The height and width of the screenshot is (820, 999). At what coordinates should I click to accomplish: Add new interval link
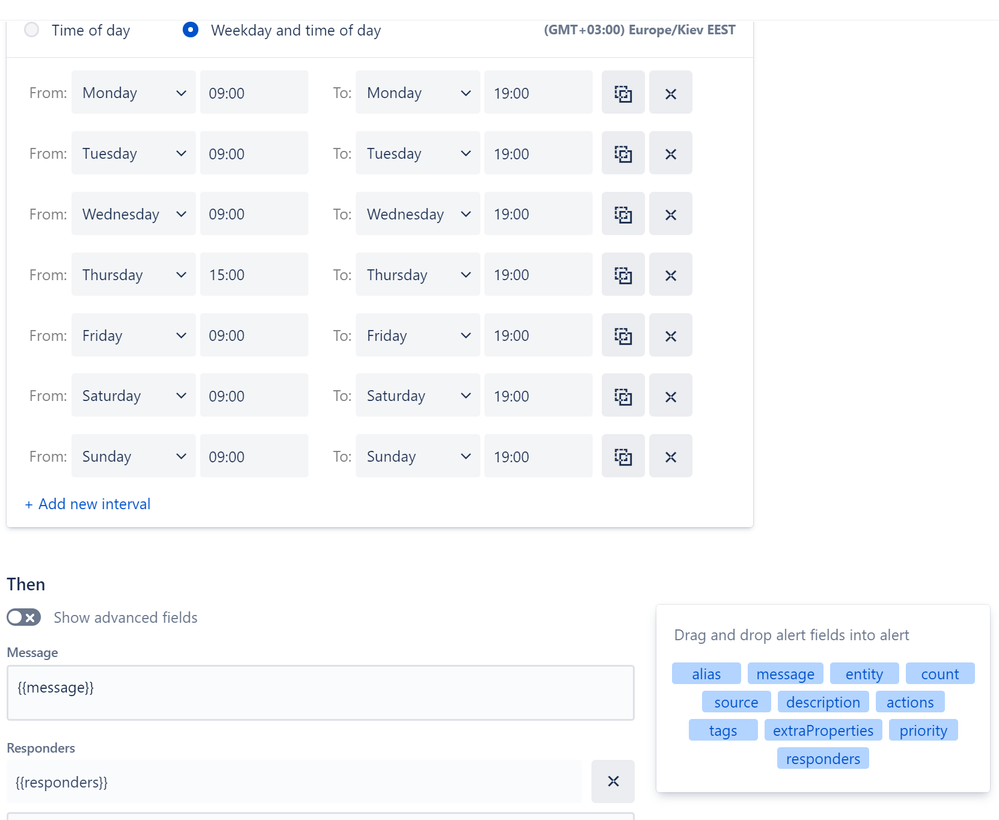pos(88,504)
